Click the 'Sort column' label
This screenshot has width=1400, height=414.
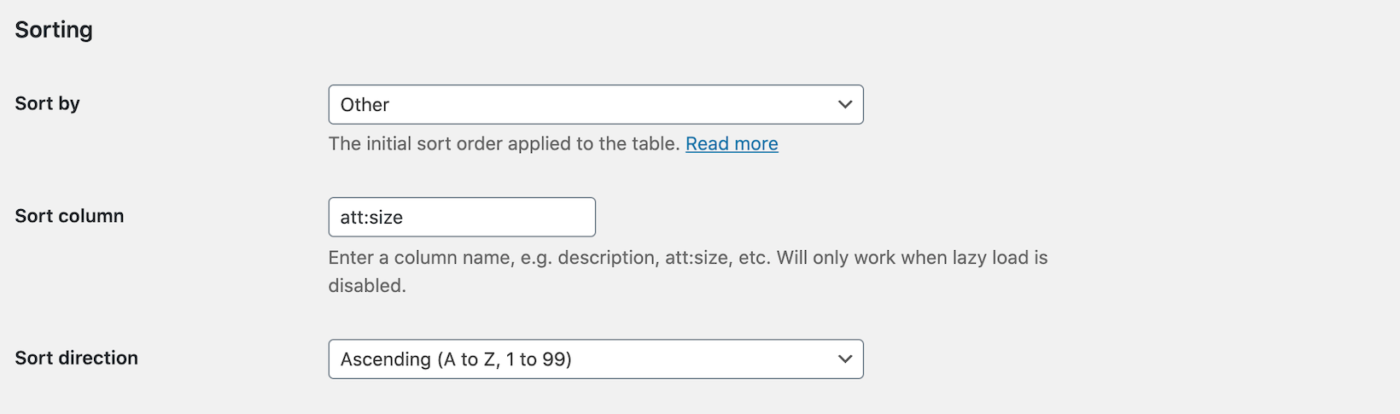(x=69, y=215)
